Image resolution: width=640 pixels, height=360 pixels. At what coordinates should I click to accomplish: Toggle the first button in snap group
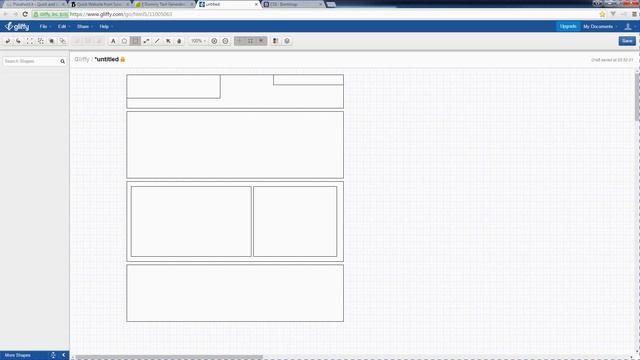click(x=240, y=41)
